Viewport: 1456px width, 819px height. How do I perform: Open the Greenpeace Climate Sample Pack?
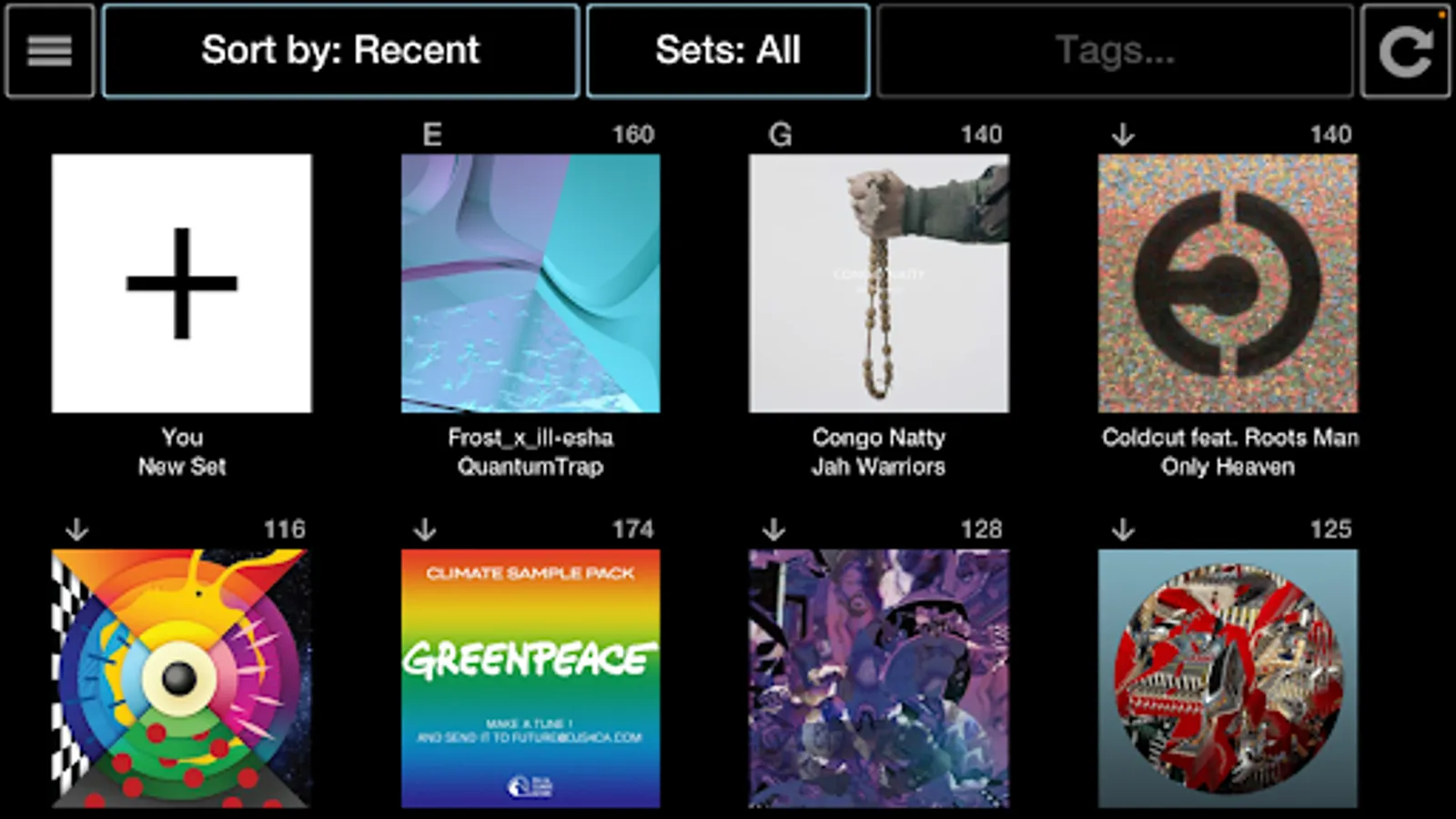click(531, 678)
